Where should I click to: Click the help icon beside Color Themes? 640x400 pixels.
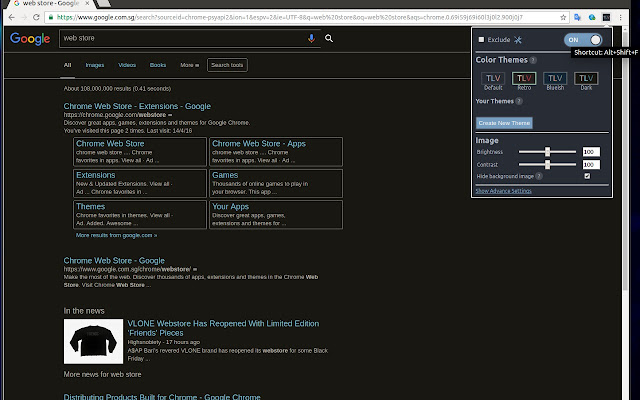(533, 60)
